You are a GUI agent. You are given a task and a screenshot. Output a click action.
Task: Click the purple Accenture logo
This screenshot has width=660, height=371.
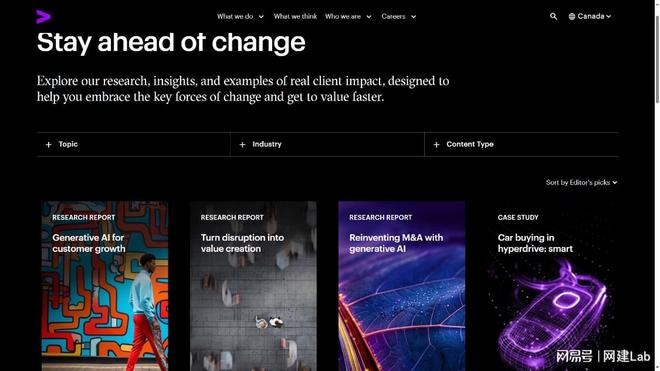point(43,16)
